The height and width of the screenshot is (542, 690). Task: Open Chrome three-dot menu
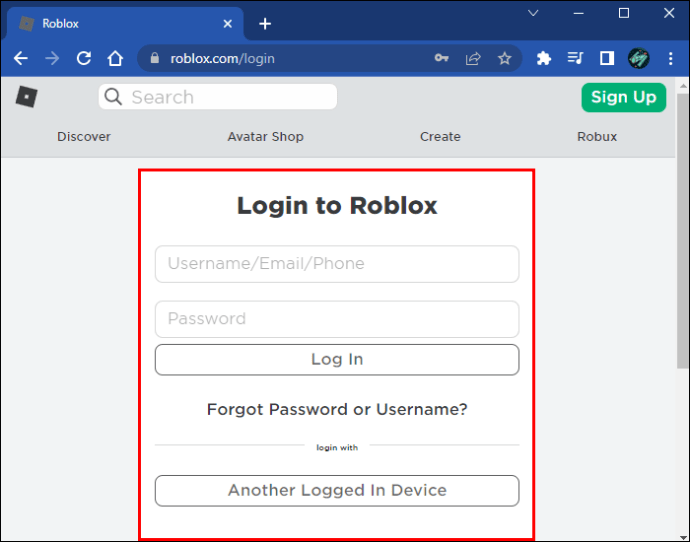(670, 58)
